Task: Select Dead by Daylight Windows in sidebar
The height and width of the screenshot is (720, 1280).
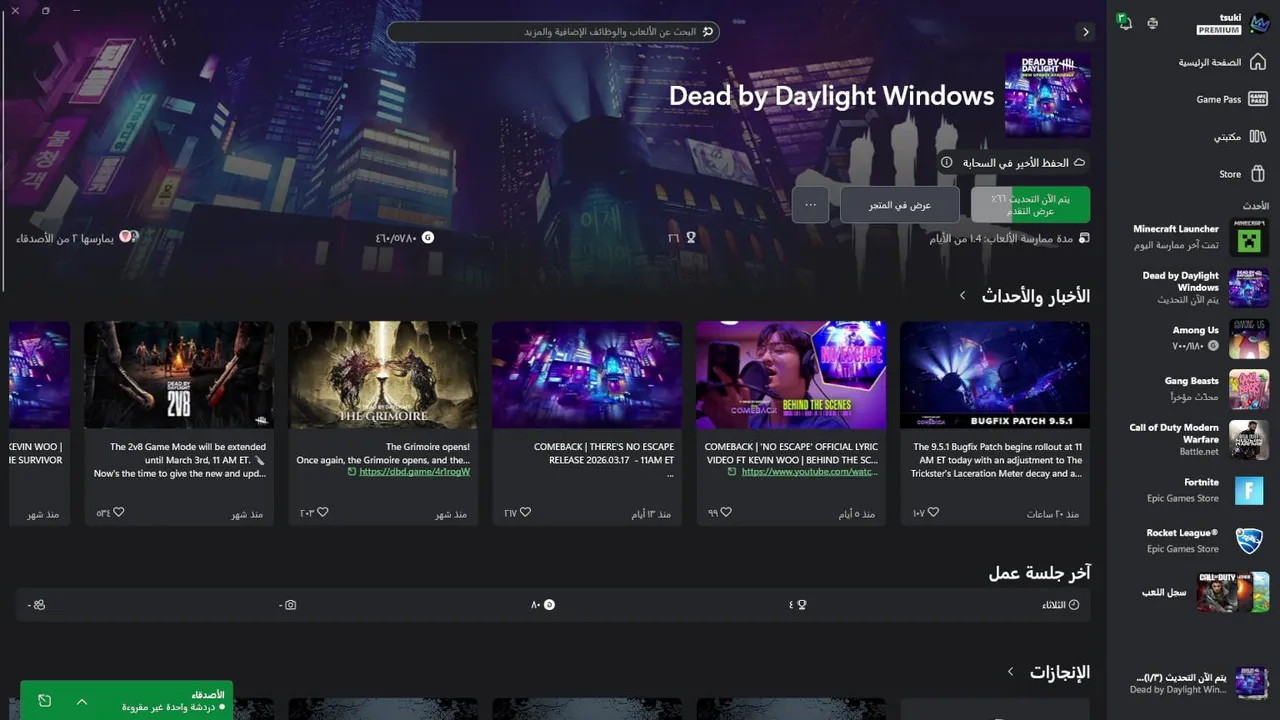Action: click(1198, 287)
